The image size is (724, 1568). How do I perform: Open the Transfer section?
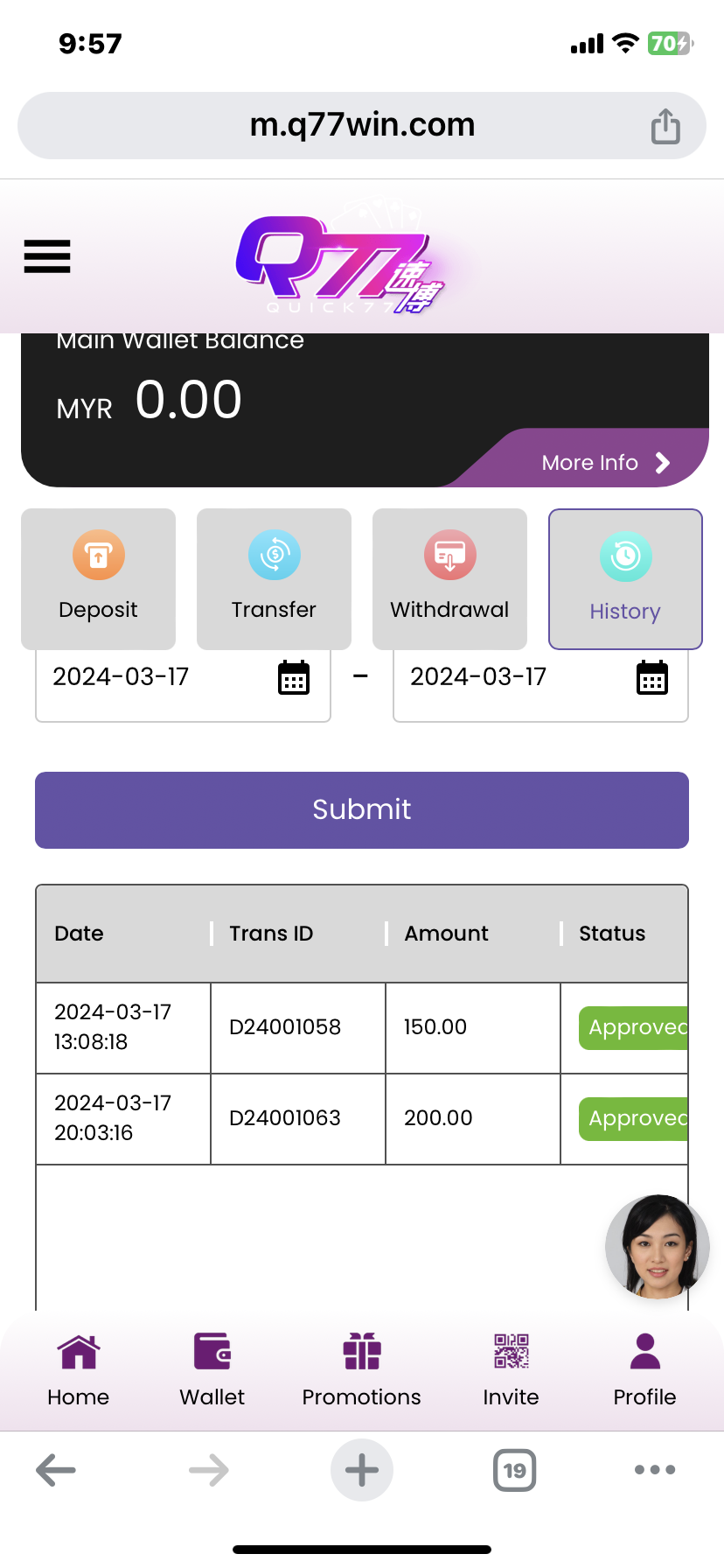274,578
